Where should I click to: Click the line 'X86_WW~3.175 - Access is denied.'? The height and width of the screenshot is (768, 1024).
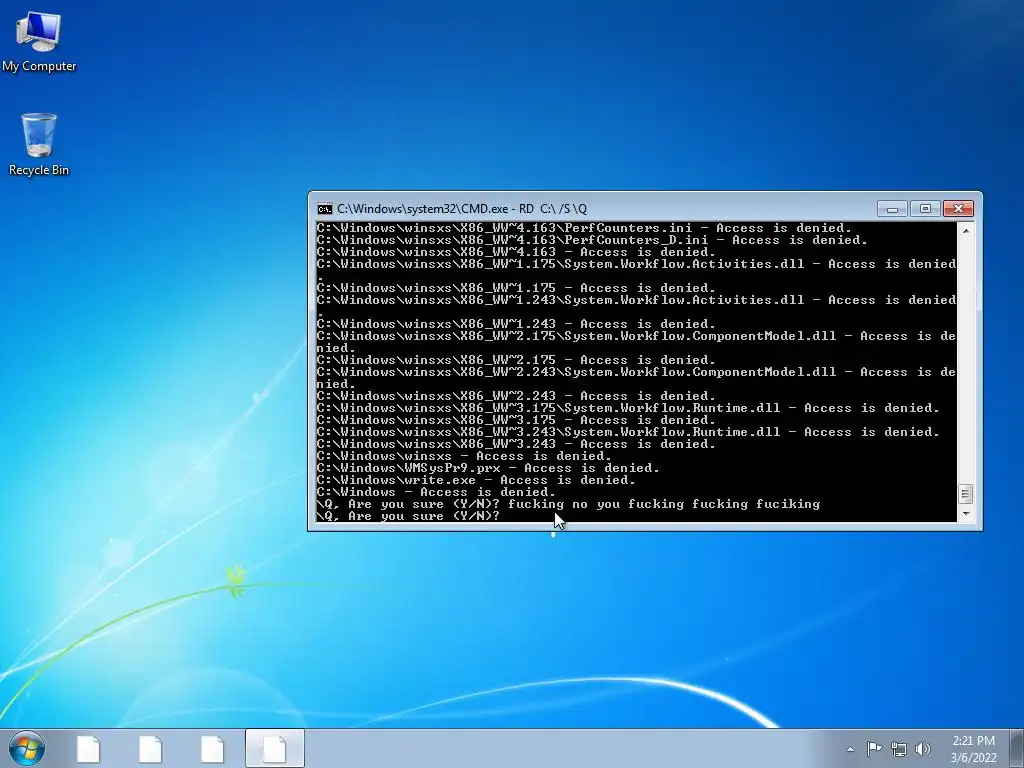pyautogui.click(x=516, y=420)
